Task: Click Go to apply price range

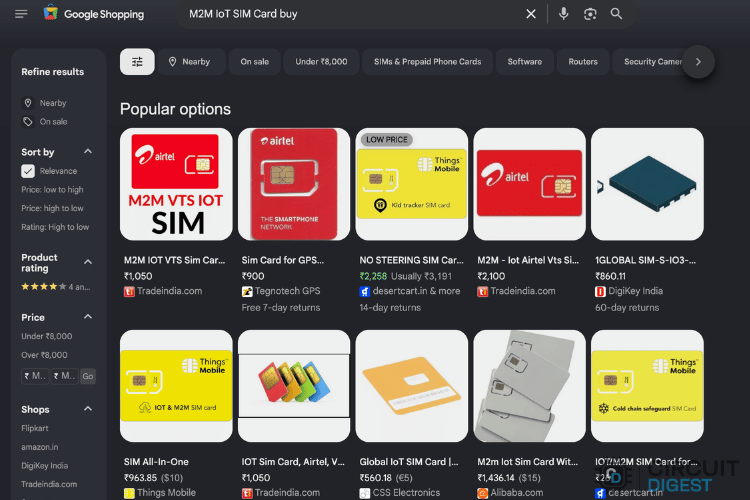Action: (88, 376)
